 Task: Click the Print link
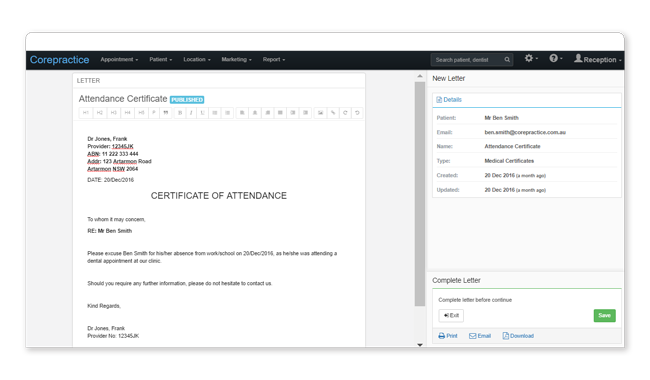[x=448, y=336]
